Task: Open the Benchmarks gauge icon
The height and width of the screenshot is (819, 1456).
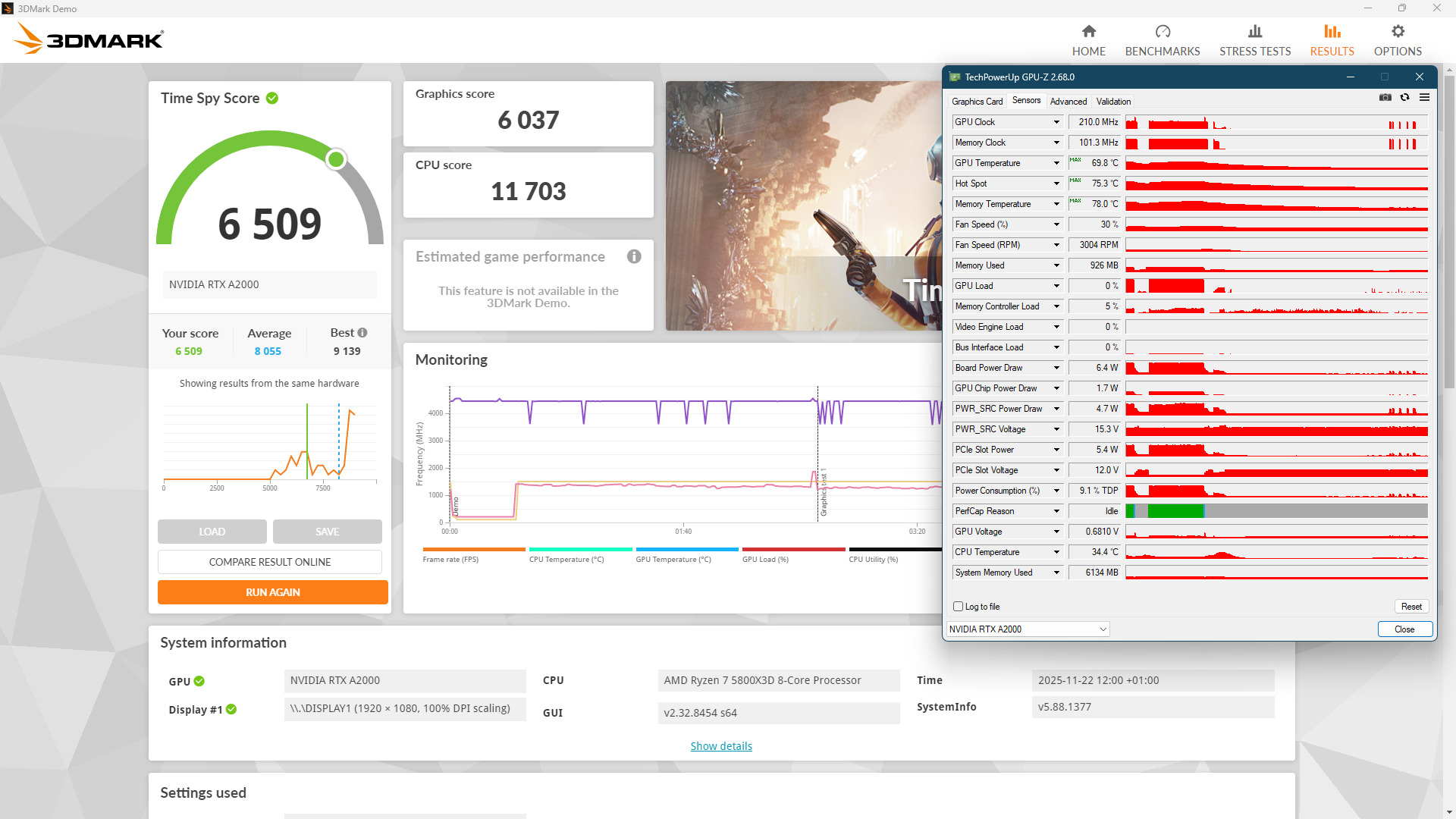Action: coord(1162,31)
